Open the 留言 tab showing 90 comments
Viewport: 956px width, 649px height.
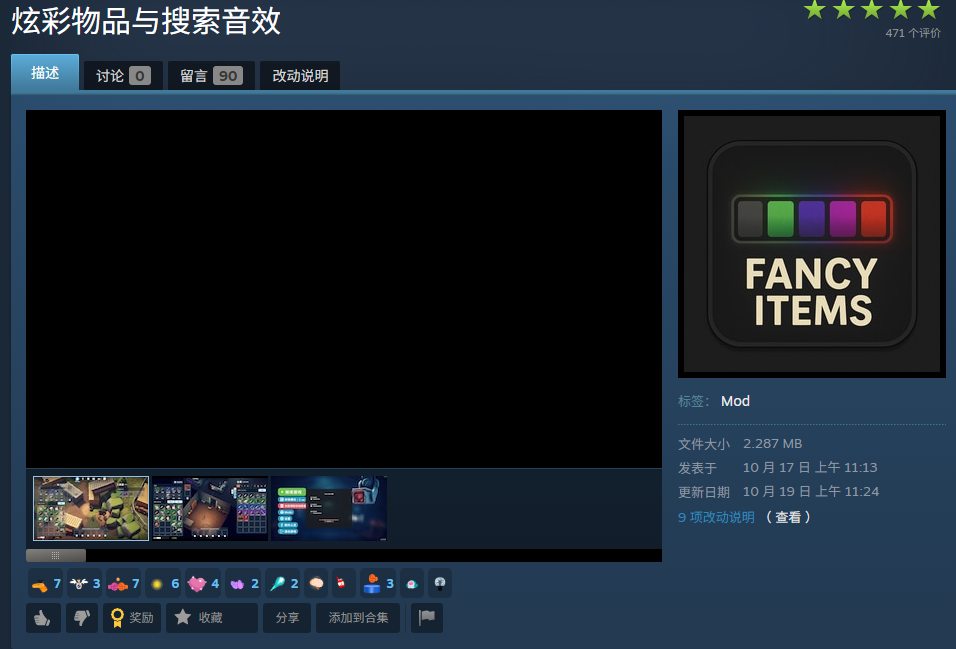(209, 75)
